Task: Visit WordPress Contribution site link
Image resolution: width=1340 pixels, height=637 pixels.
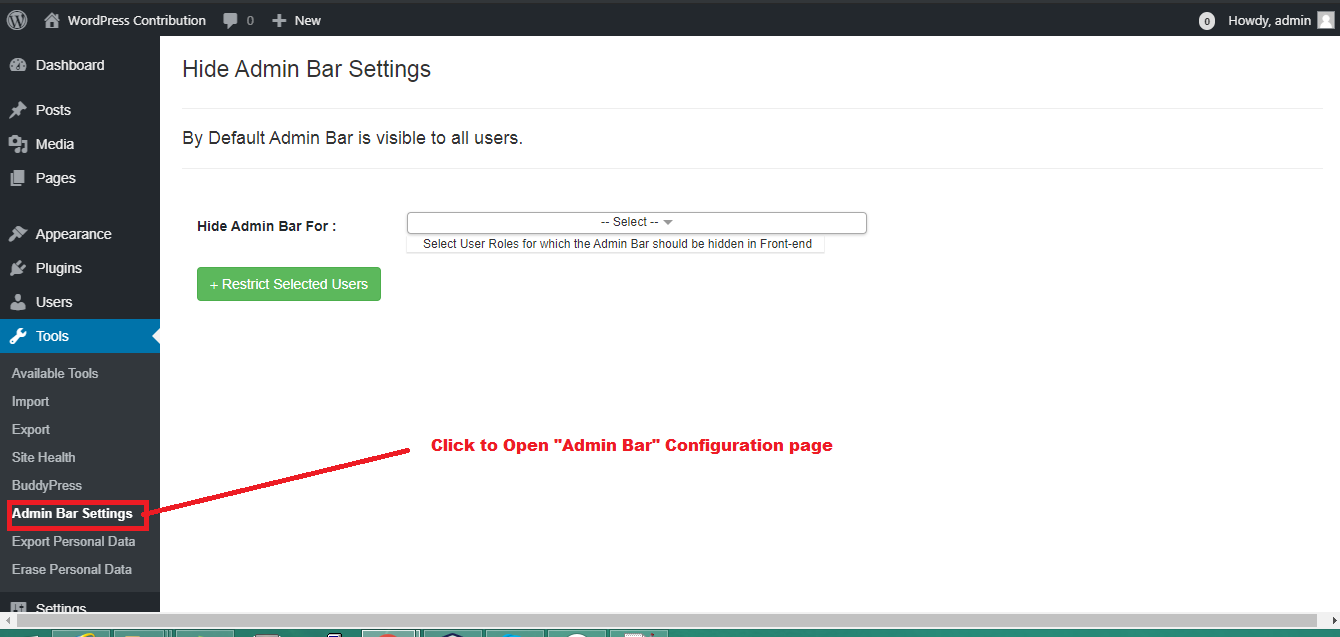Action: 137,20
